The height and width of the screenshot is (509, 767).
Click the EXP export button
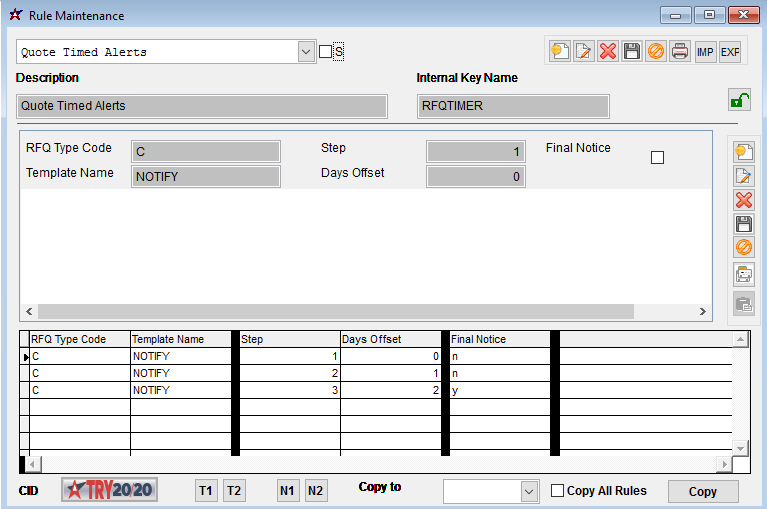click(730, 51)
